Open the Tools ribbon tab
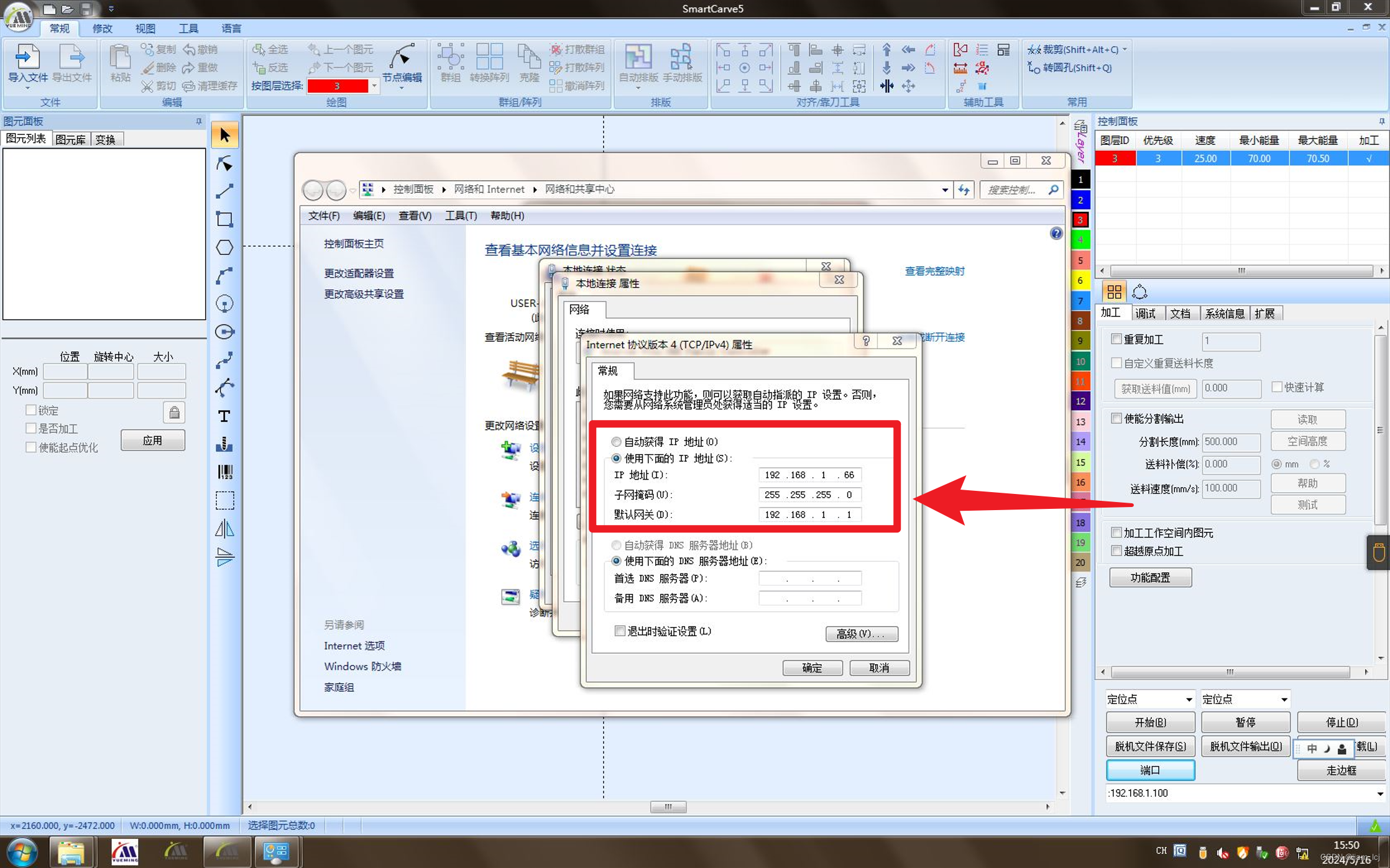Image resolution: width=1390 pixels, height=868 pixels. tap(188, 29)
